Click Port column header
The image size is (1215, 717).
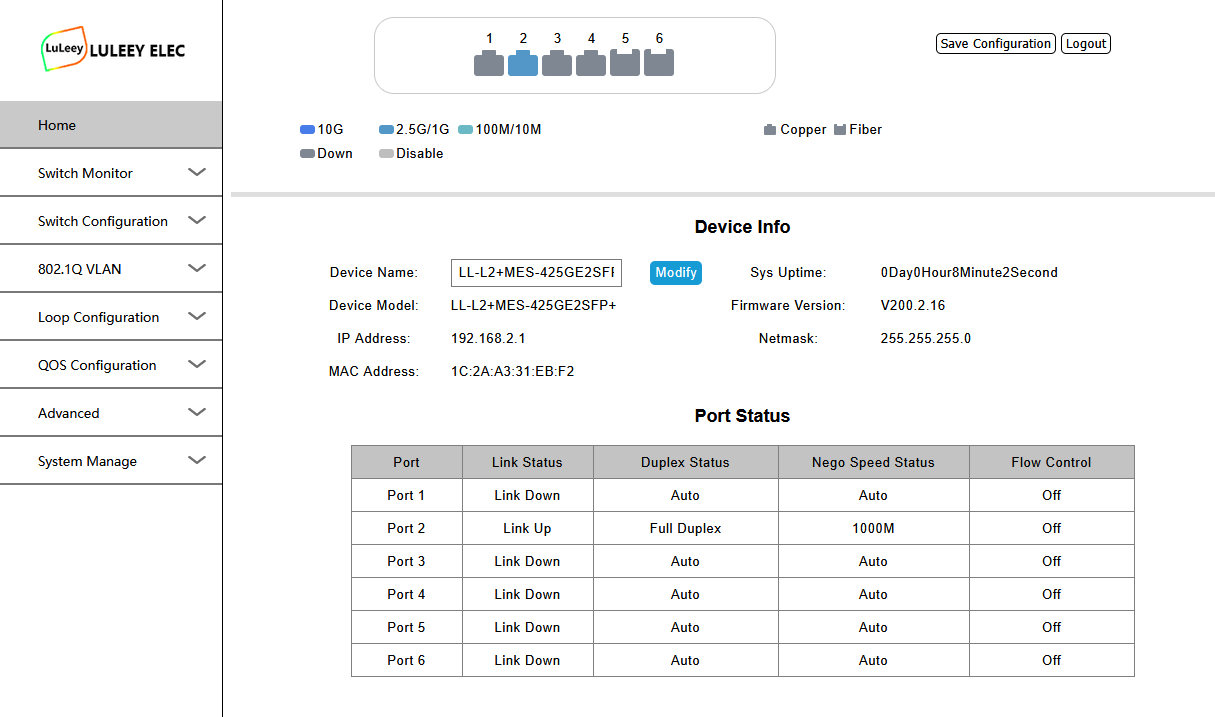tap(407, 462)
